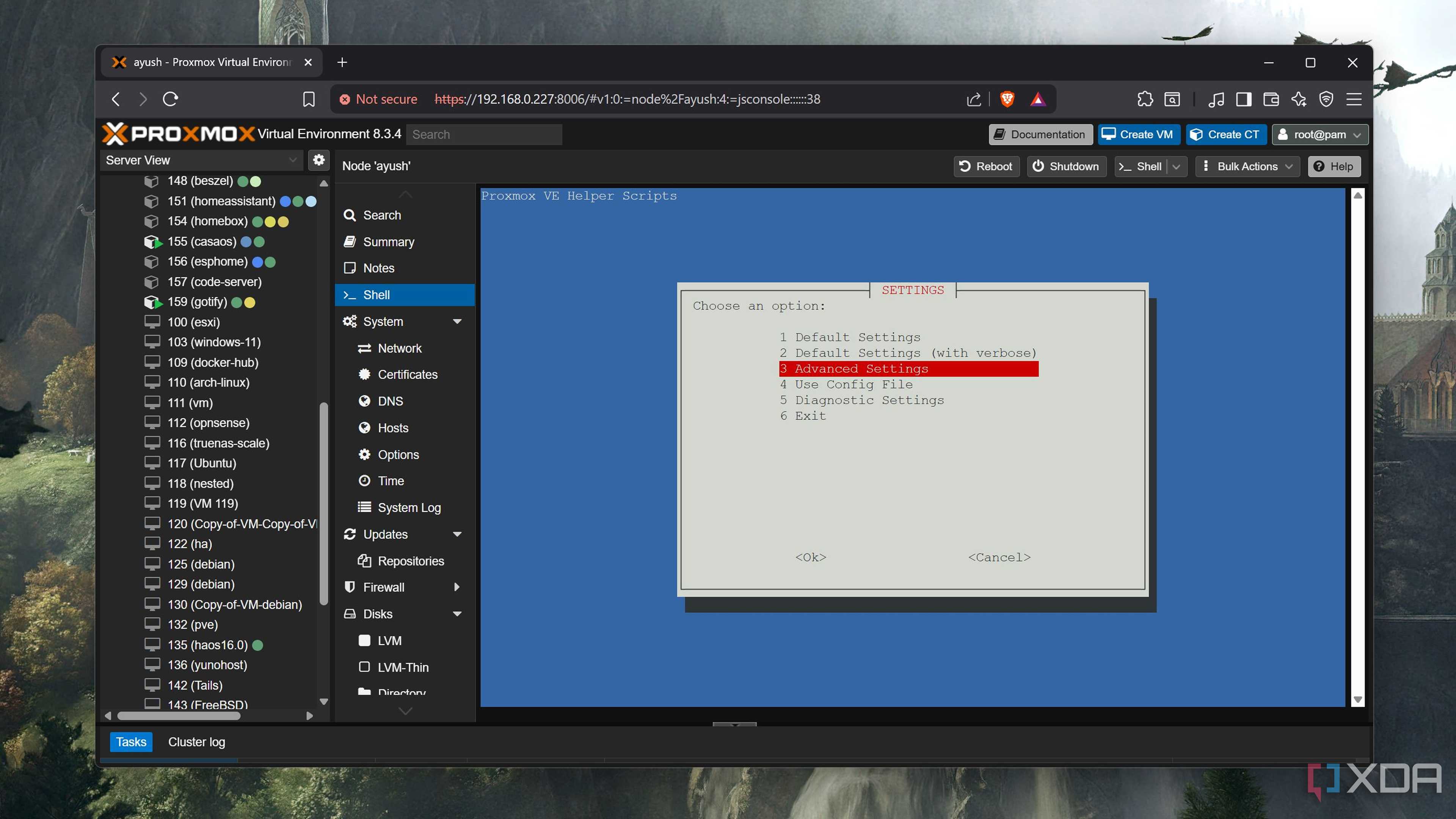Open Server View settings gear
The width and height of the screenshot is (1456, 819).
[x=319, y=160]
